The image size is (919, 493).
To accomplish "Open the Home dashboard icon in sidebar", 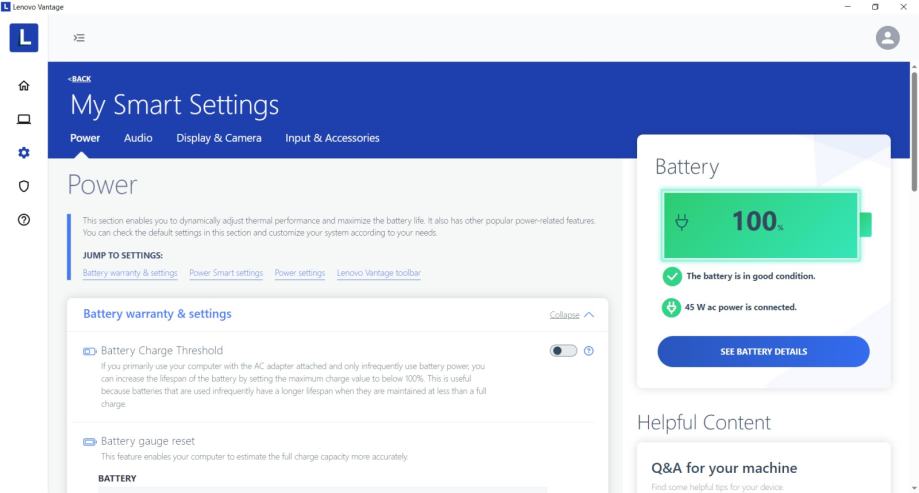I will tap(25, 87).
